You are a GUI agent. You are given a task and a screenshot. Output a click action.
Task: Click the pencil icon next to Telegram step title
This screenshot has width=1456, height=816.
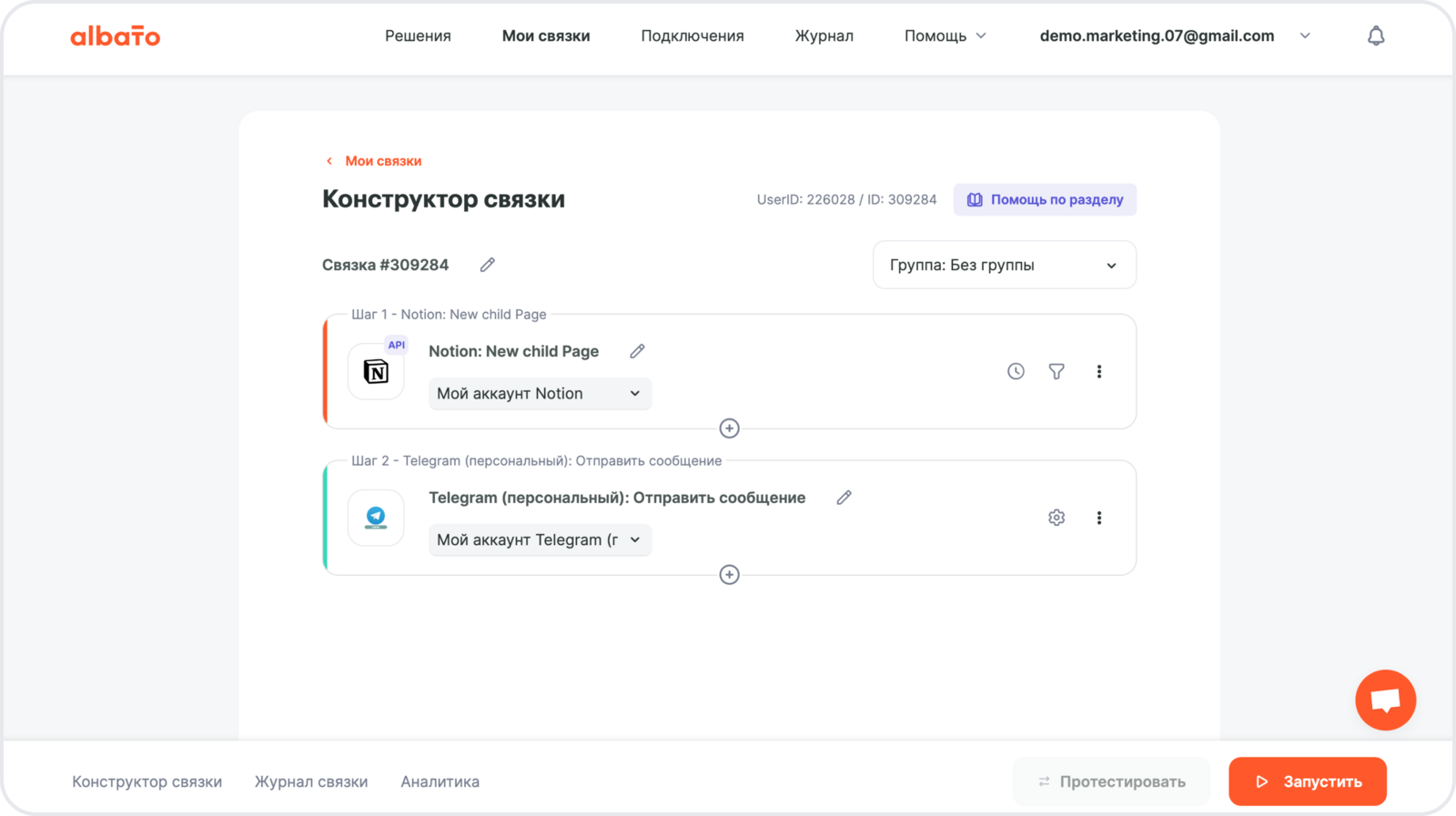844,498
